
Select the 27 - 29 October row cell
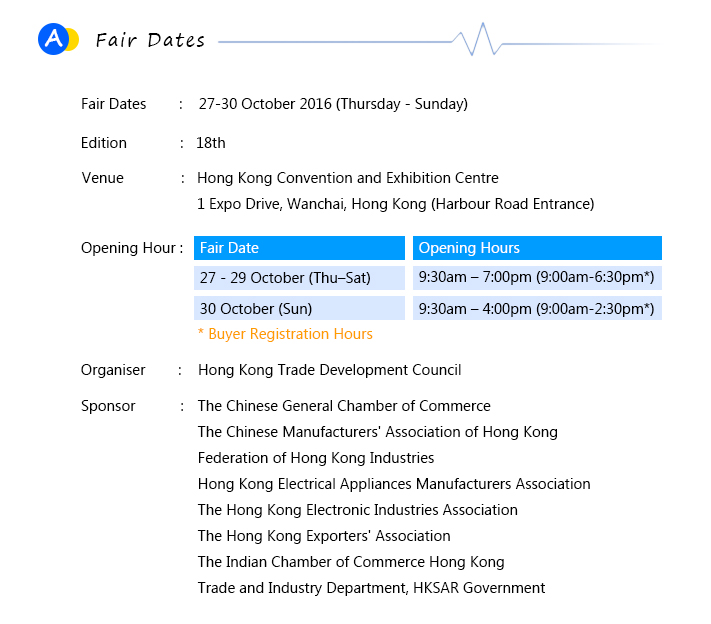(299, 278)
